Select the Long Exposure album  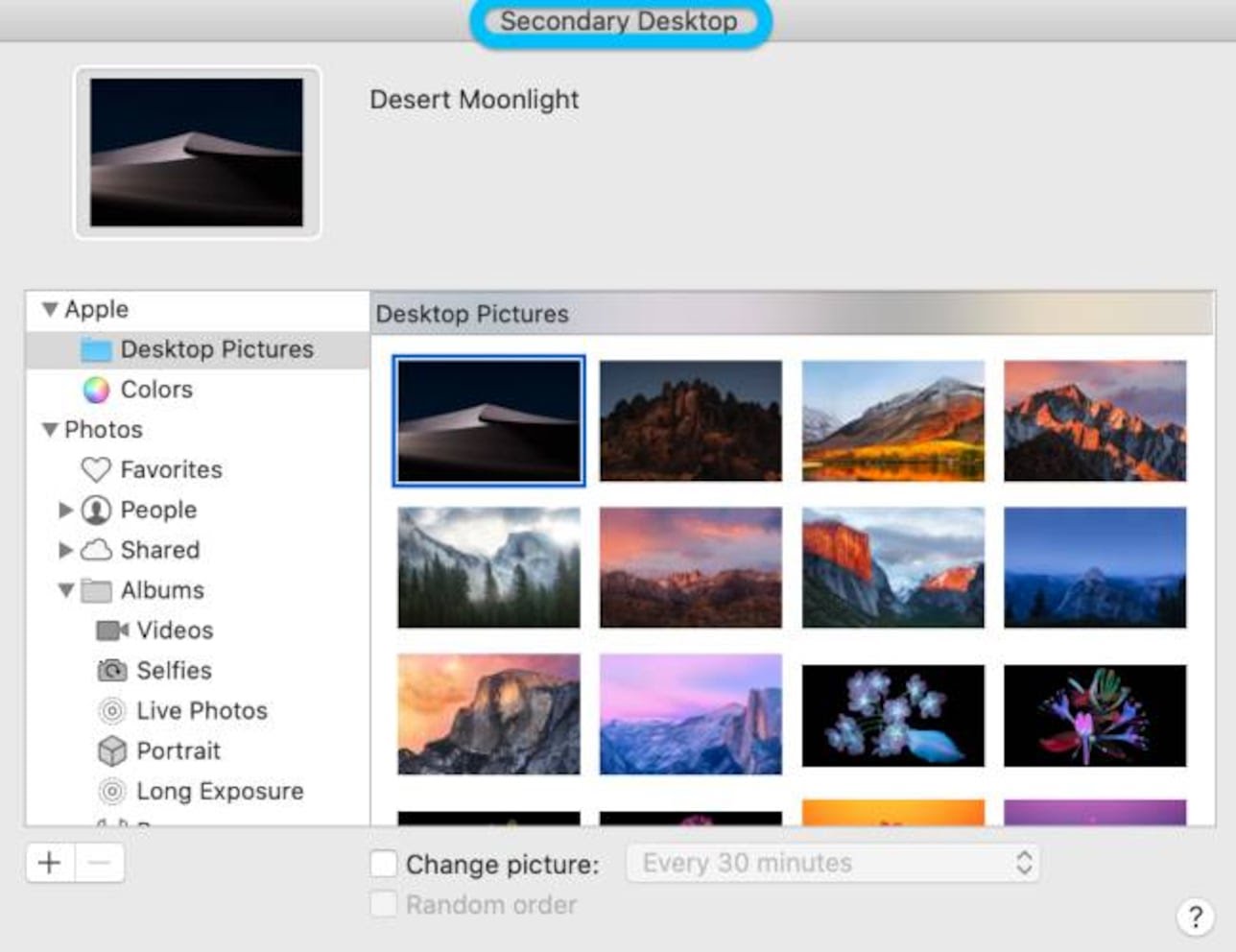220,791
